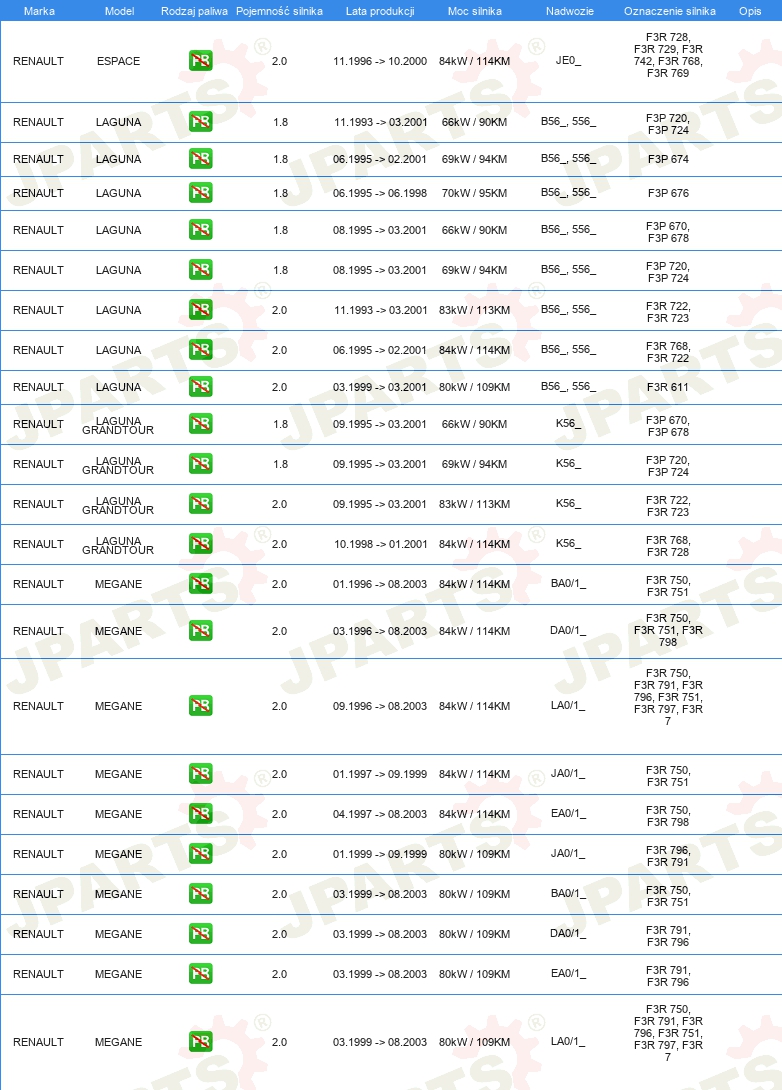This screenshot has width=782, height=1090.
Task: Click fuel icon for Laguna Grandtour 83kW row
Action: pos(200,504)
